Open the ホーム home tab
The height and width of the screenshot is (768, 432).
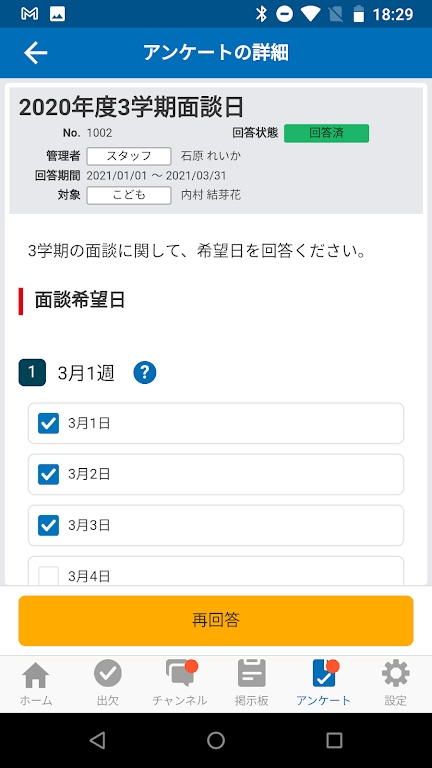point(36,683)
